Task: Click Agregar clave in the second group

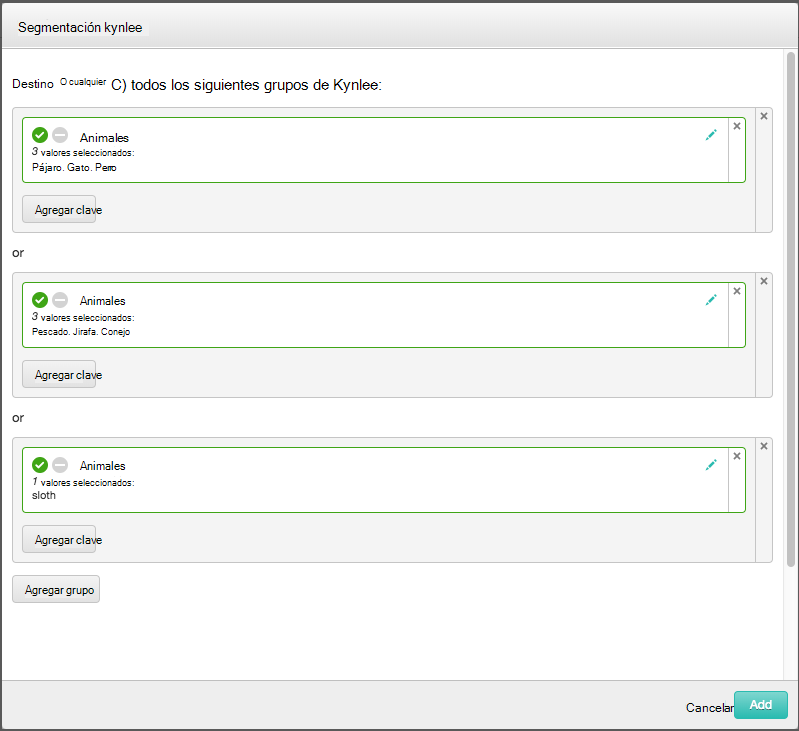Action: [x=59, y=374]
